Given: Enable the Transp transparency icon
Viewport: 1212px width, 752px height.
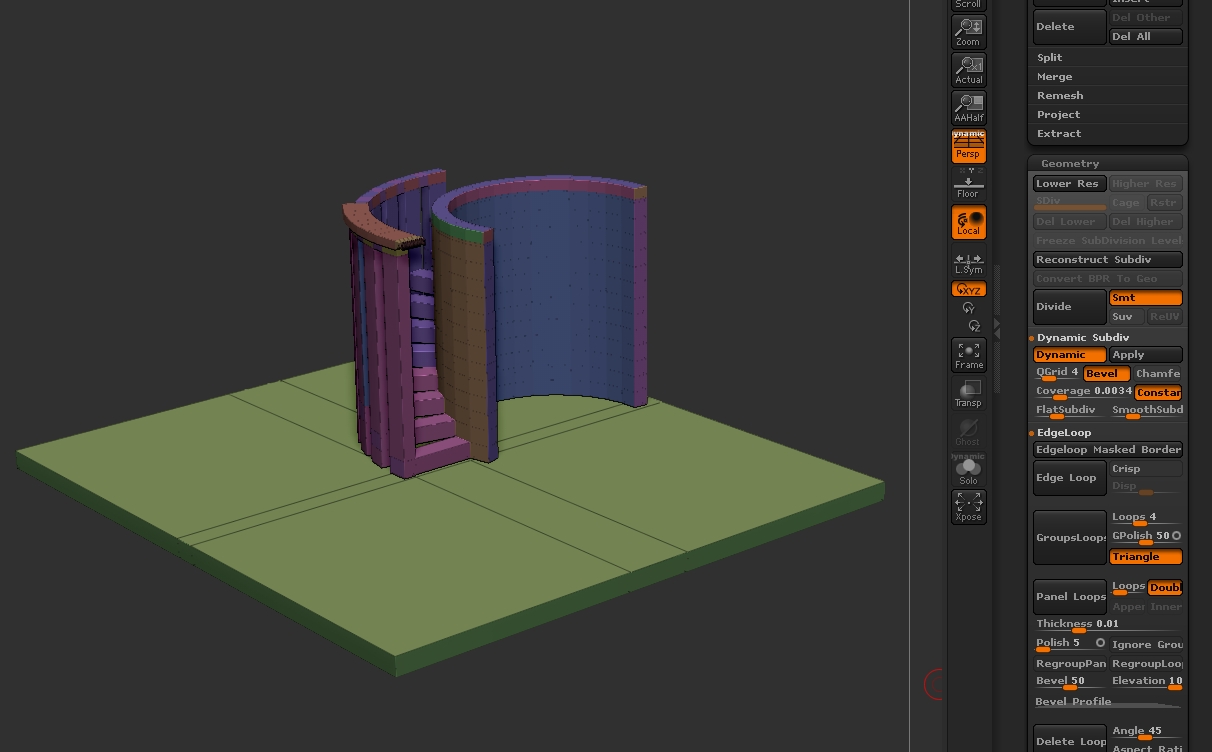Looking at the screenshot, I should tap(968, 394).
